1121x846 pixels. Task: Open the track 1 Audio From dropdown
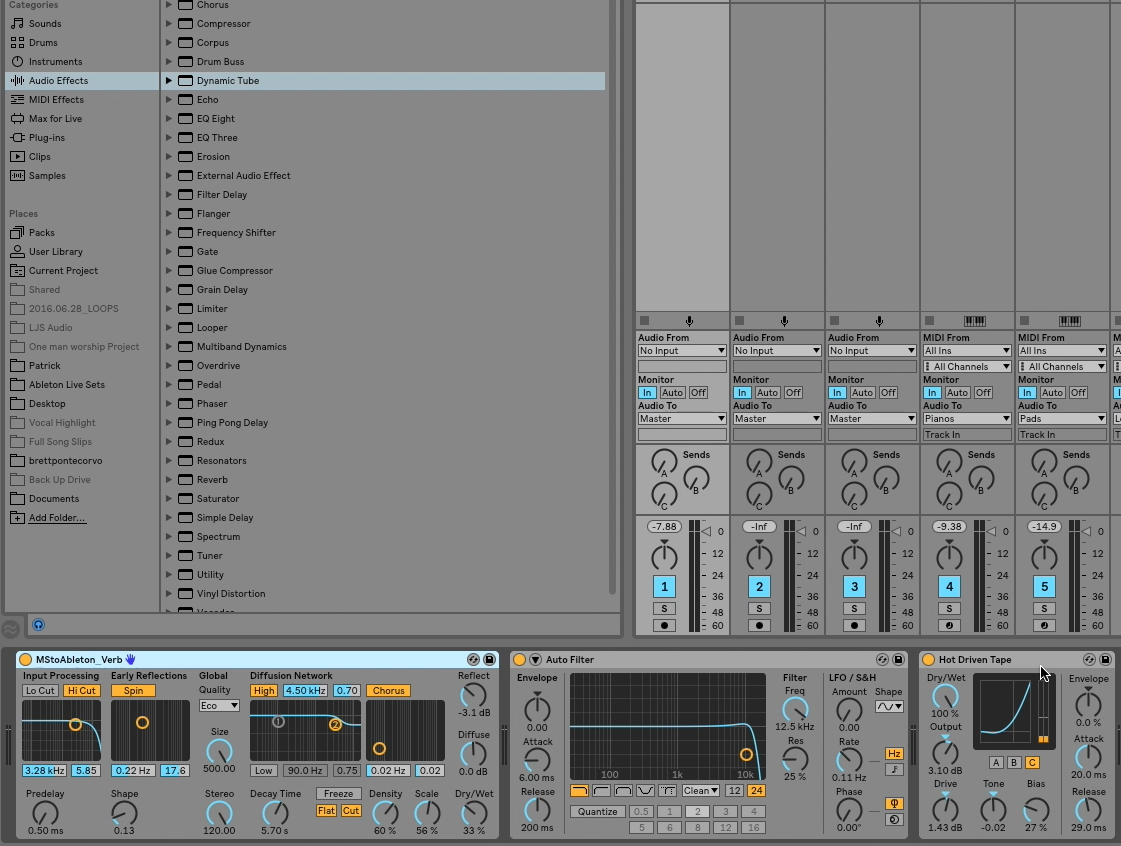(x=682, y=351)
